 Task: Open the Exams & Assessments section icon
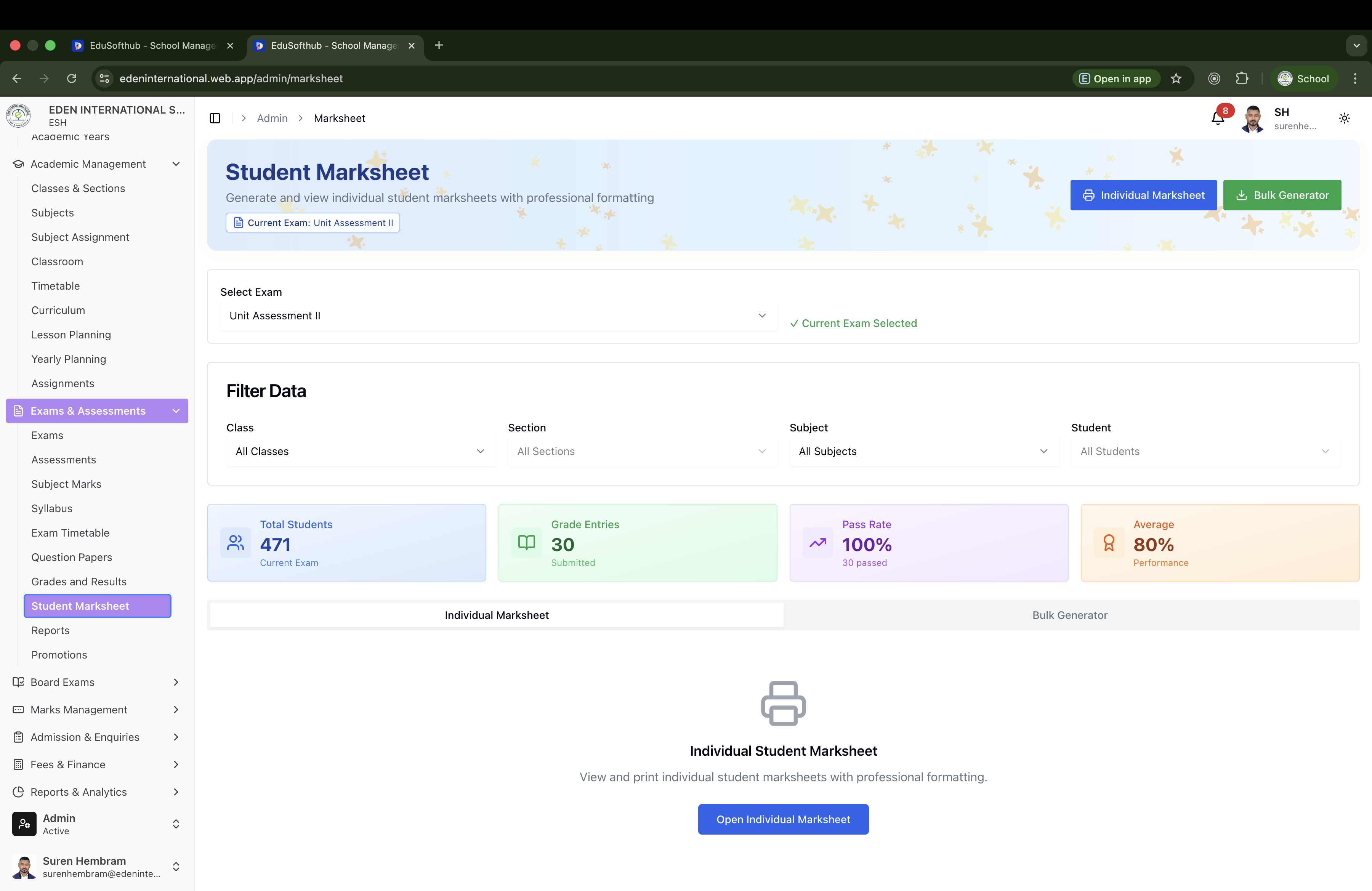coord(18,410)
